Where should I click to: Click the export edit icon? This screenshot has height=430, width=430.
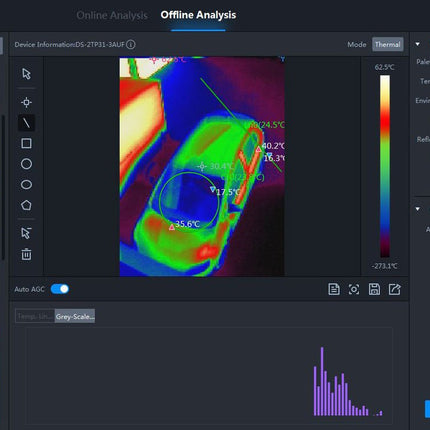[395, 289]
